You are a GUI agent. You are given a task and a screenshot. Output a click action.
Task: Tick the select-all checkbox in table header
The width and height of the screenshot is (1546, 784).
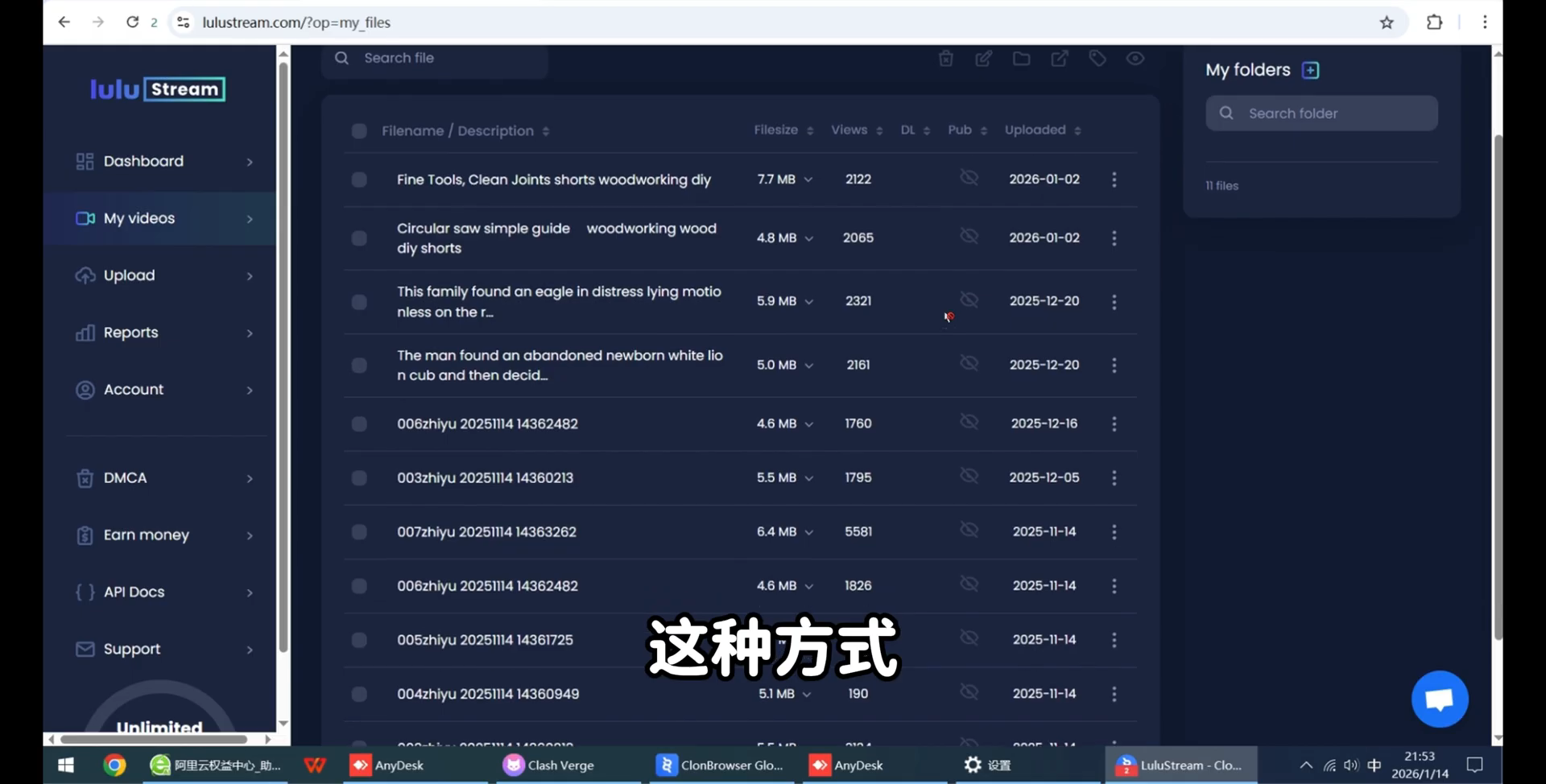(359, 131)
